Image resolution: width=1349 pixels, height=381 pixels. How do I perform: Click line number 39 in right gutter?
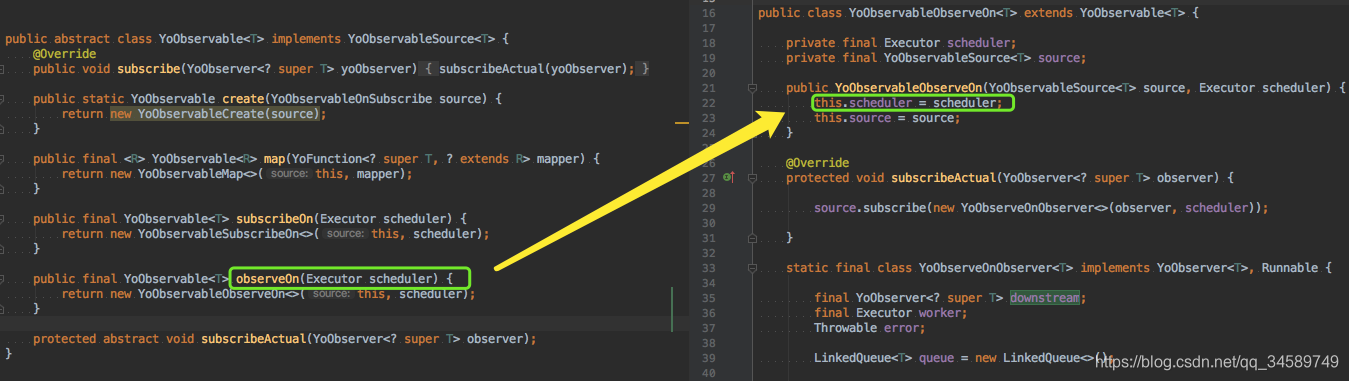(709, 358)
